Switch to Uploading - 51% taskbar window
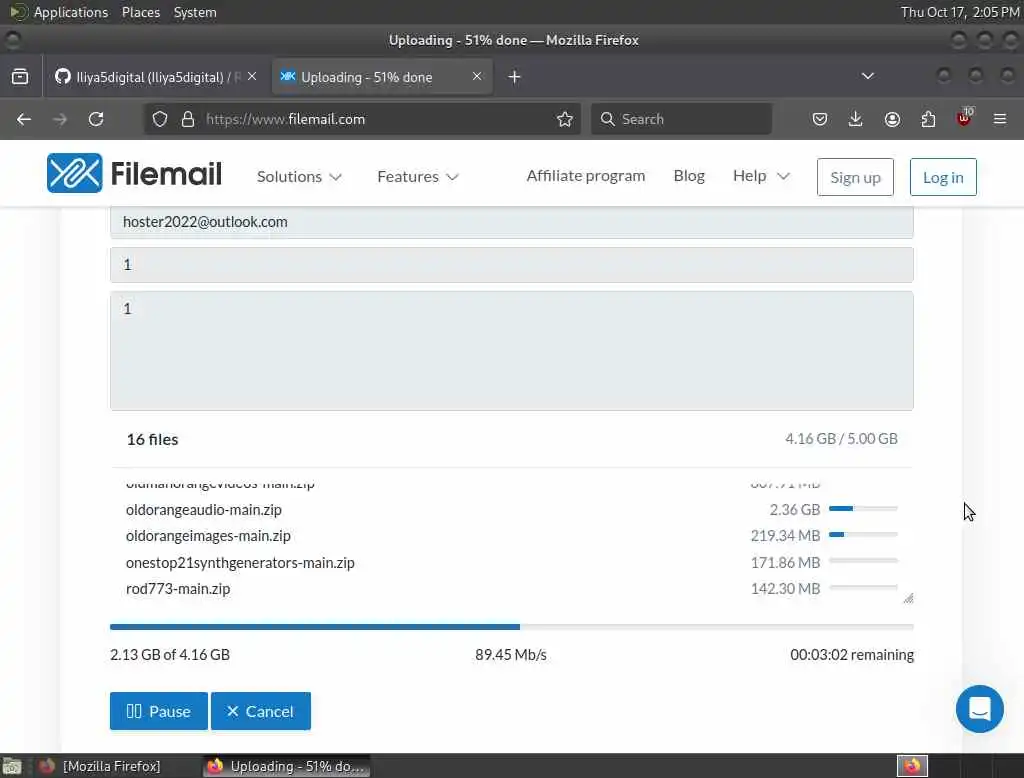 pos(287,766)
